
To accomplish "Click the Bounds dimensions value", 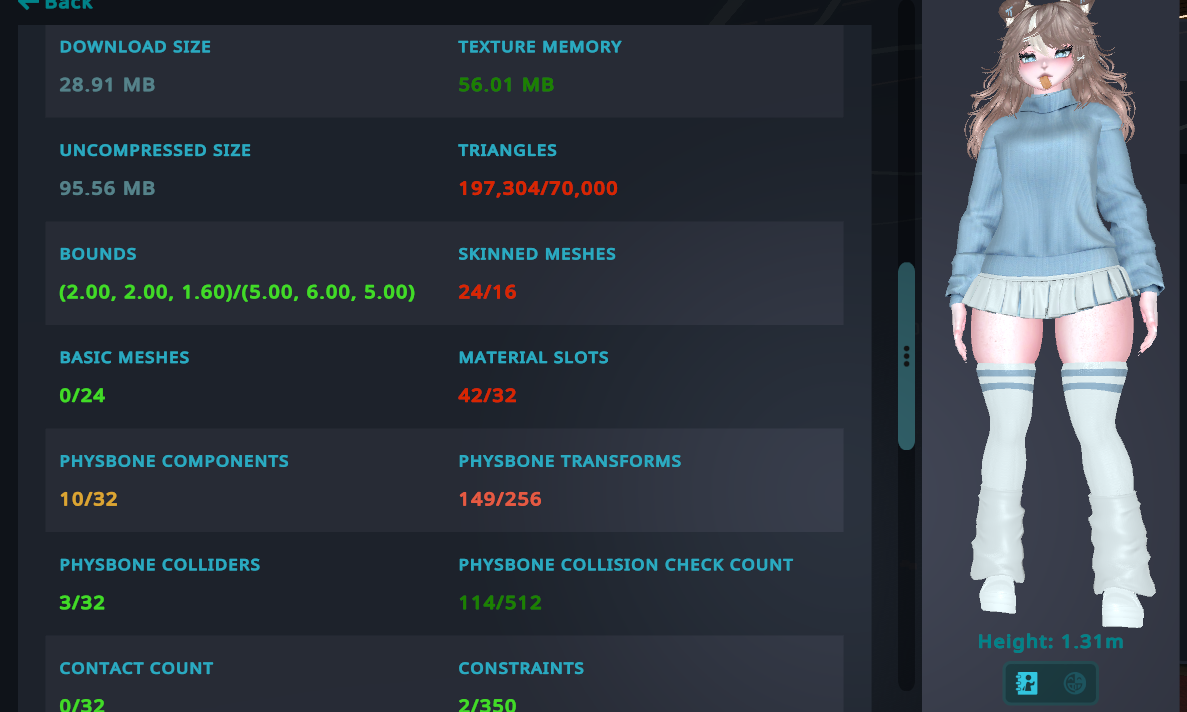I will point(237,292).
